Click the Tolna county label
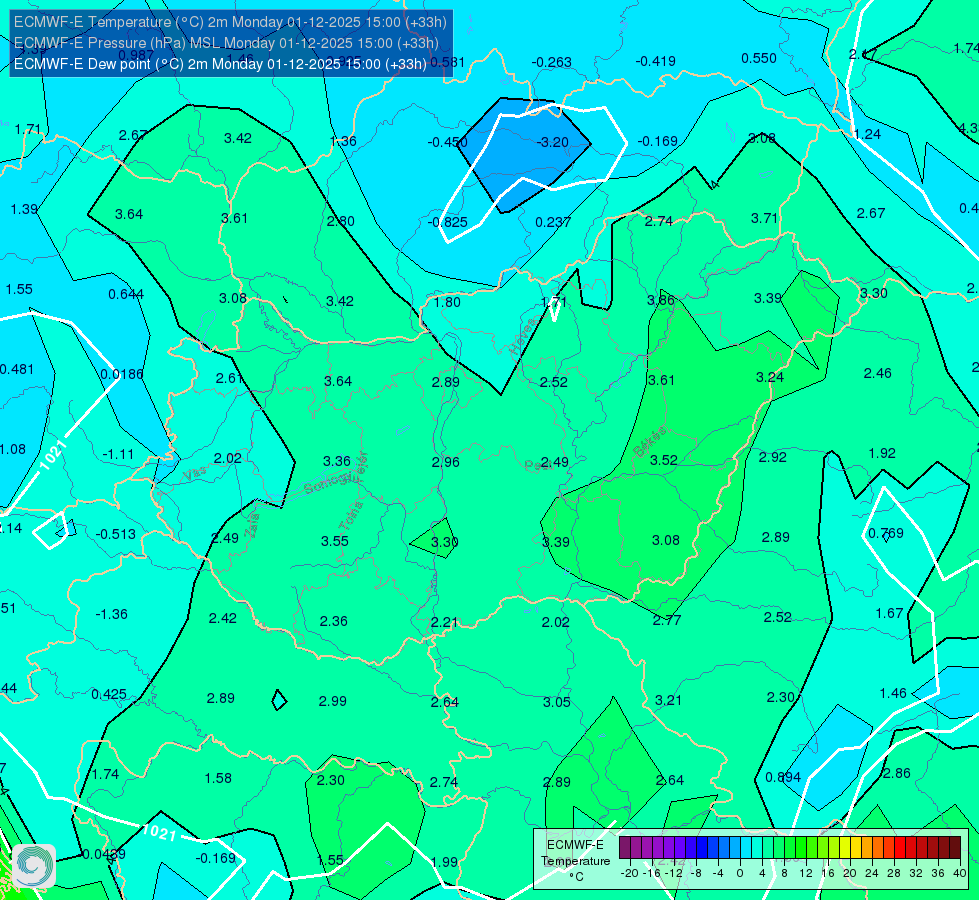Image resolution: width=979 pixels, height=900 pixels. [x=351, y=516]
